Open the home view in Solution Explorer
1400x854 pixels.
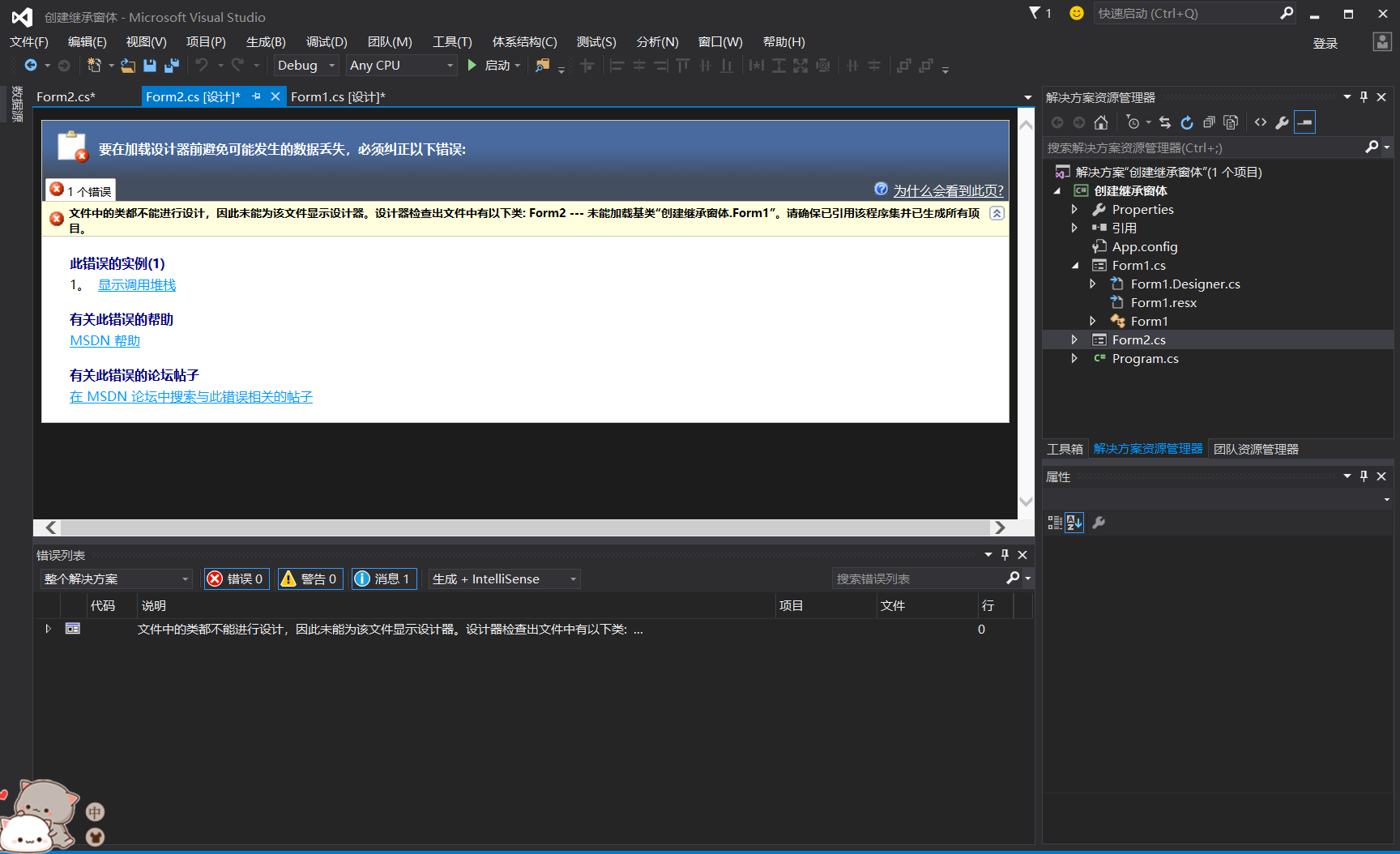tap(1100, 122)
